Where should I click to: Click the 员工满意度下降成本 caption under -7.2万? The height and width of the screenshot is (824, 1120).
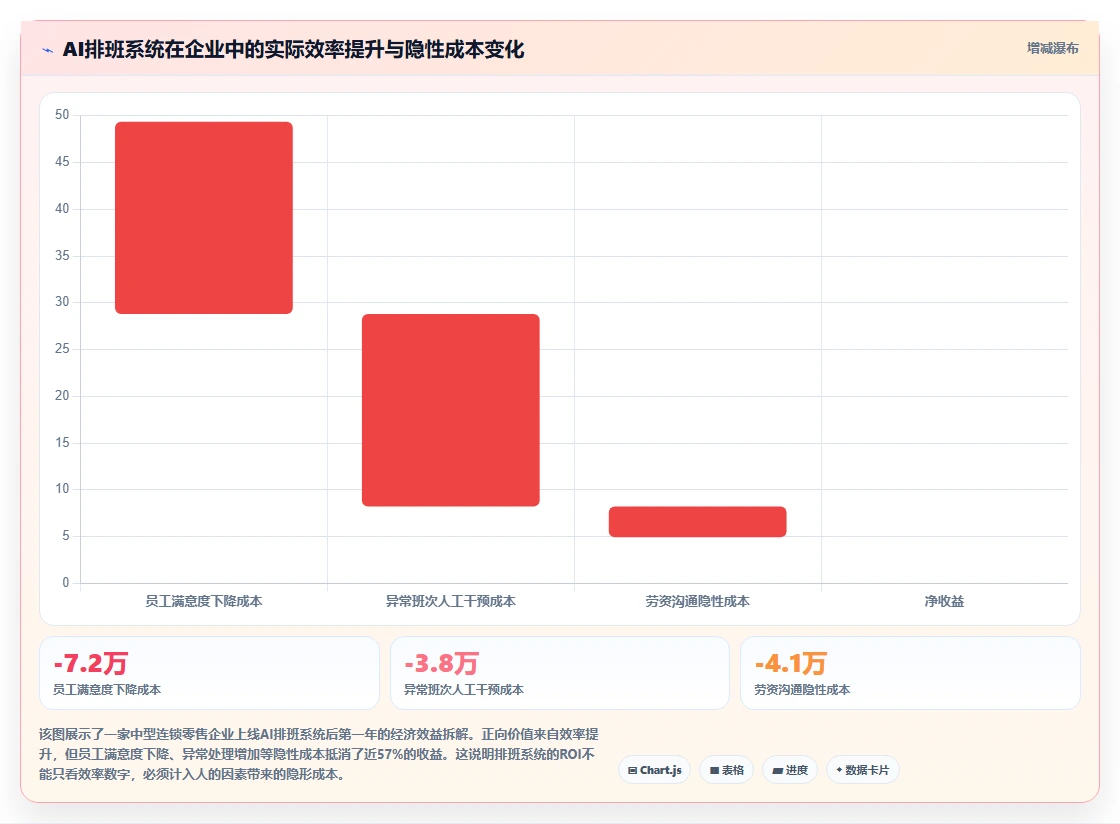107,690
